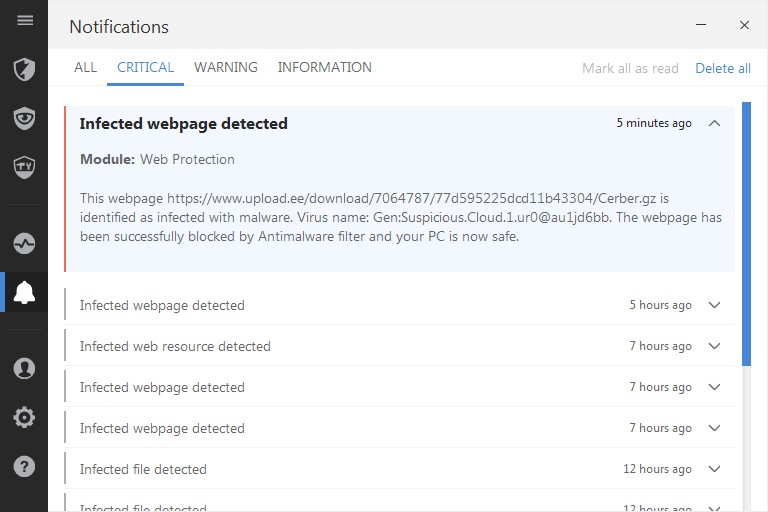Open the My Account profile icon
768x512 pixels.
[x=25, y=368]
